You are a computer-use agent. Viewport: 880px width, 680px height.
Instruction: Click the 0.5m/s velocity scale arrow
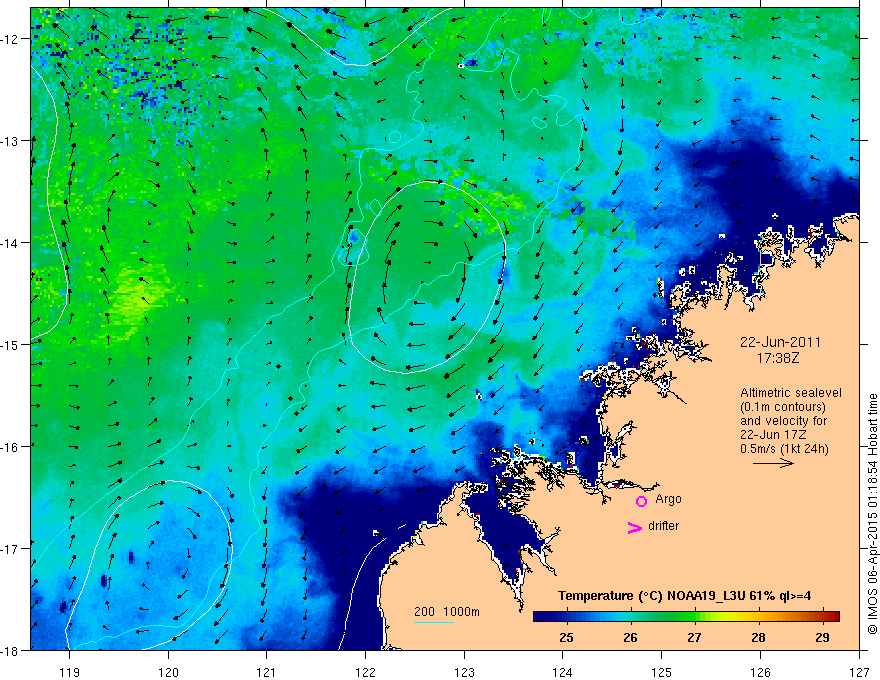[x=773, y=463]
